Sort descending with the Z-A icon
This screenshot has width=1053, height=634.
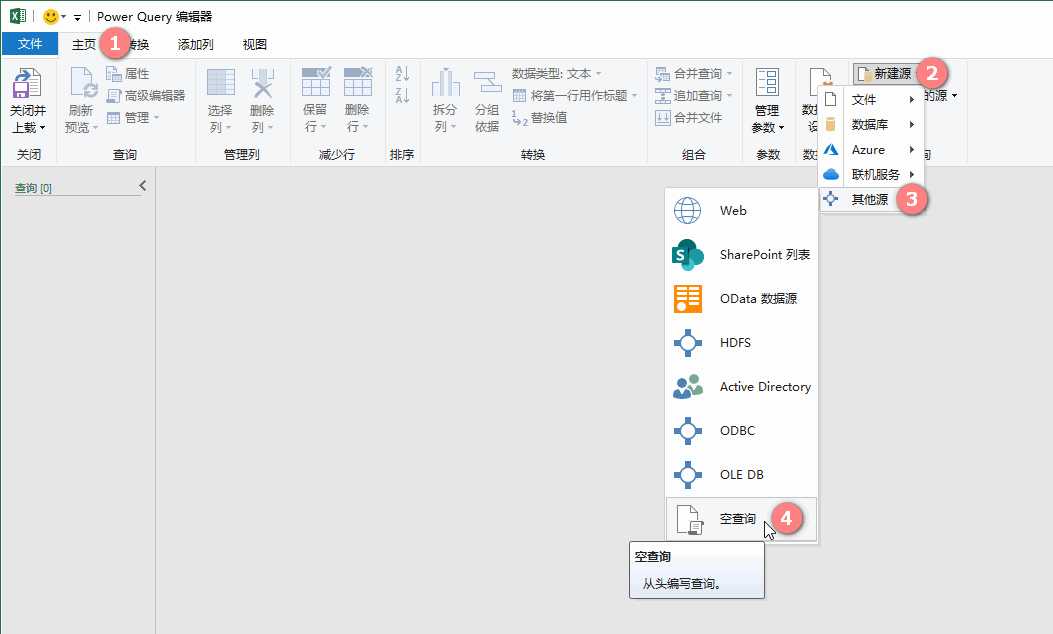point(402,95)
